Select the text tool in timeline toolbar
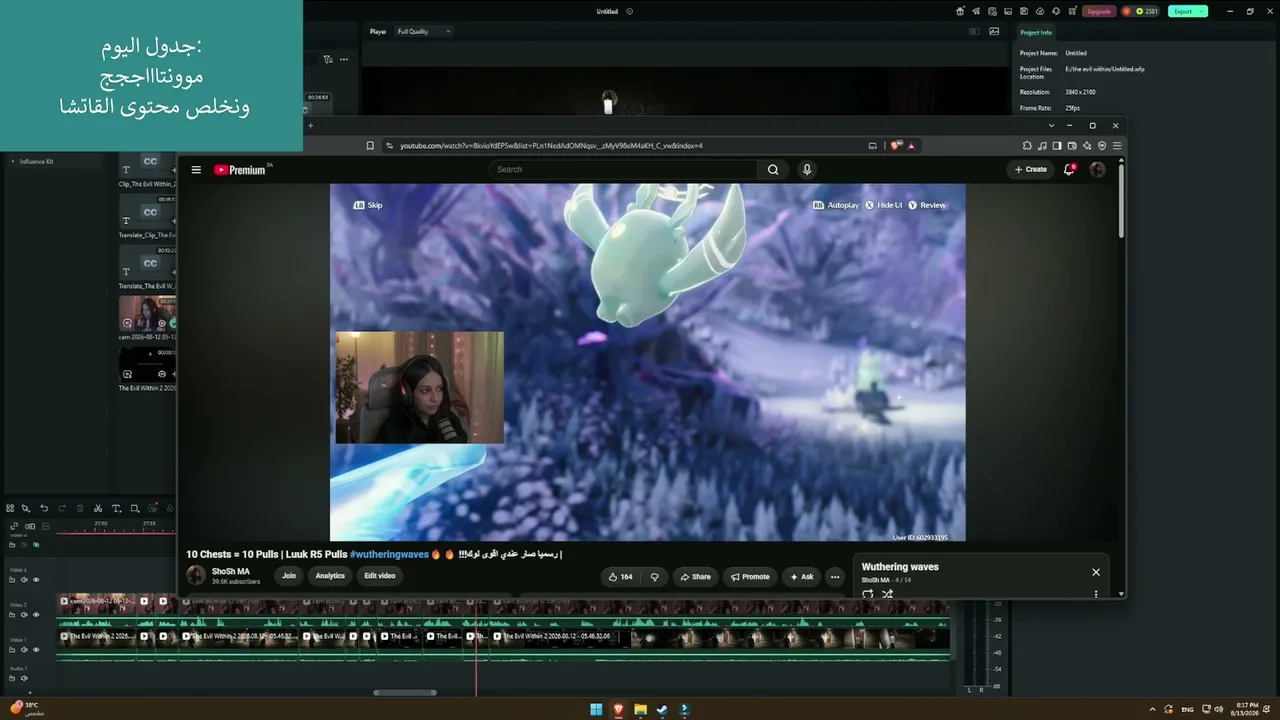The width and height of the screenshot is (1280, 720). coord(116,509)
